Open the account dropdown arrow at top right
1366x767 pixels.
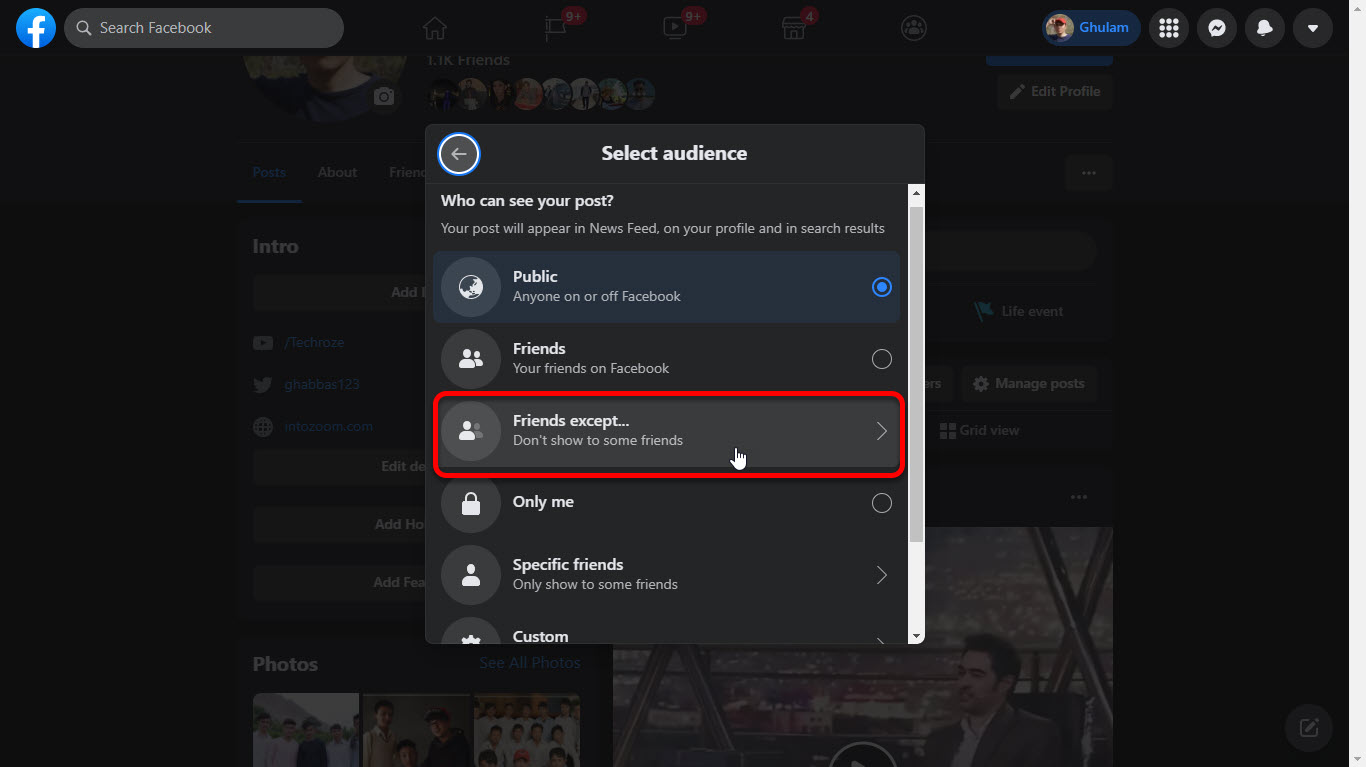click(1312, 28)
